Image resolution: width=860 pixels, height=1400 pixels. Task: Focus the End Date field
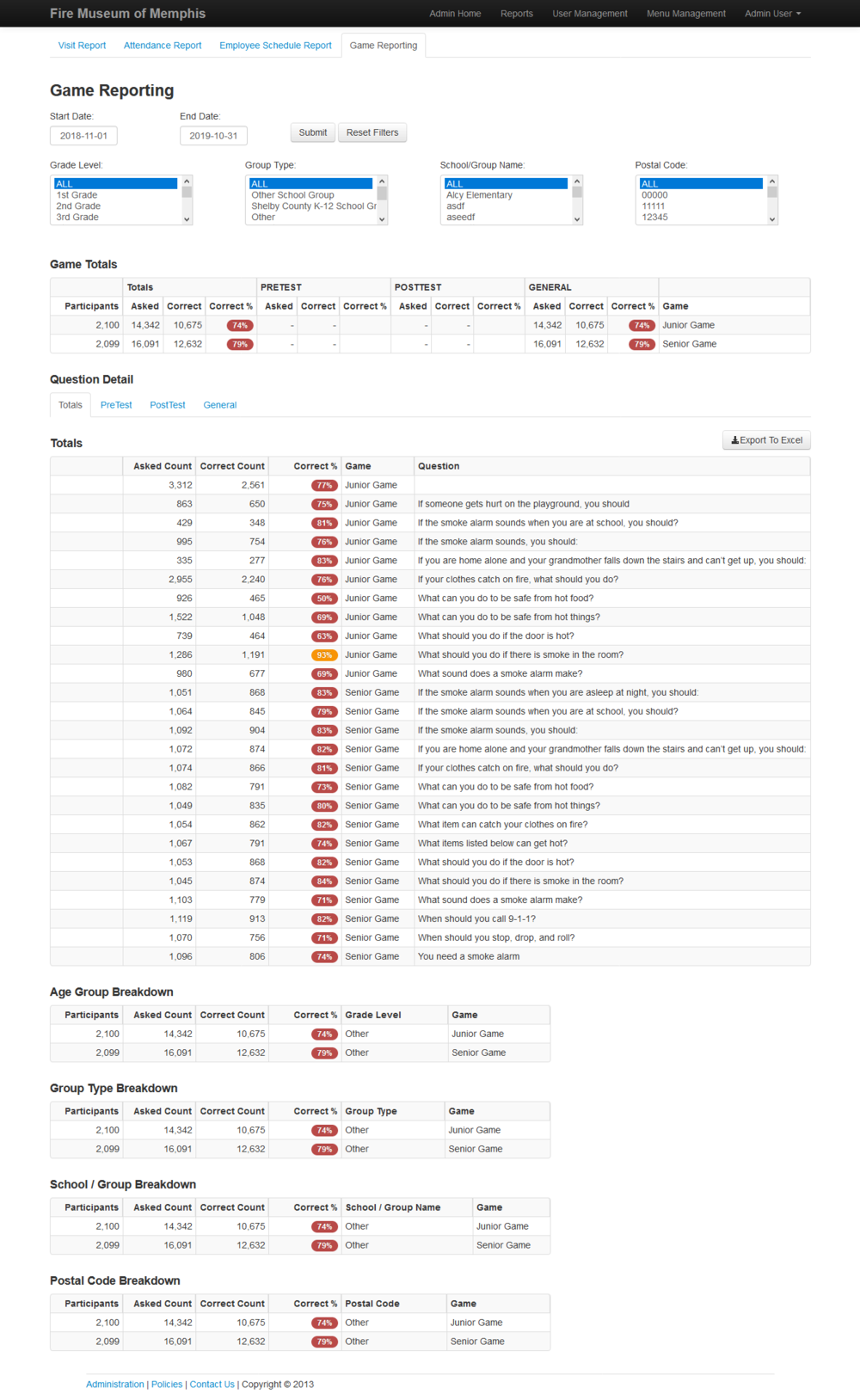click(213, 136)
